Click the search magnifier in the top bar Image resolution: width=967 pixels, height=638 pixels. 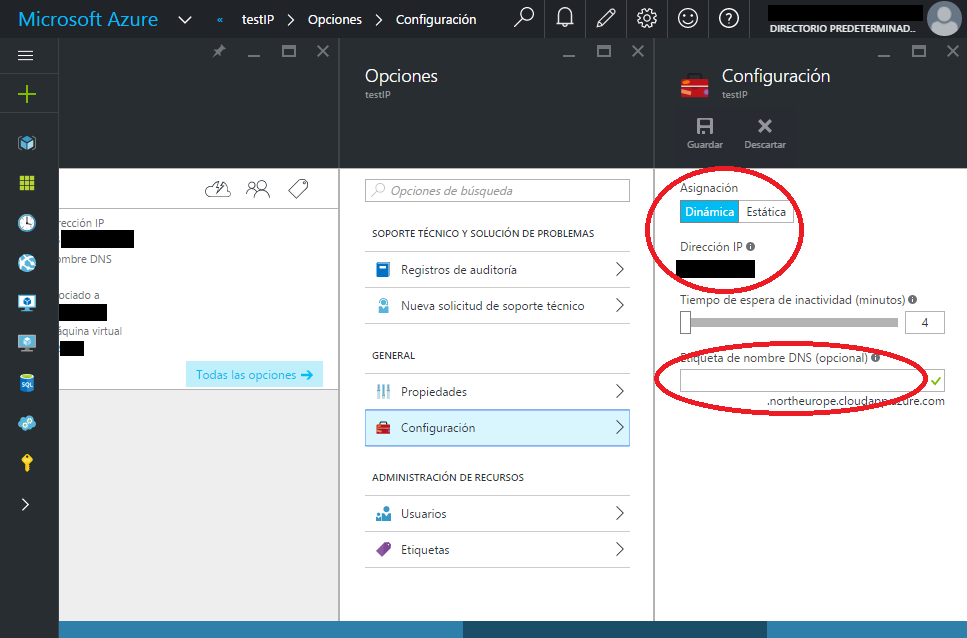coord(524,17)
